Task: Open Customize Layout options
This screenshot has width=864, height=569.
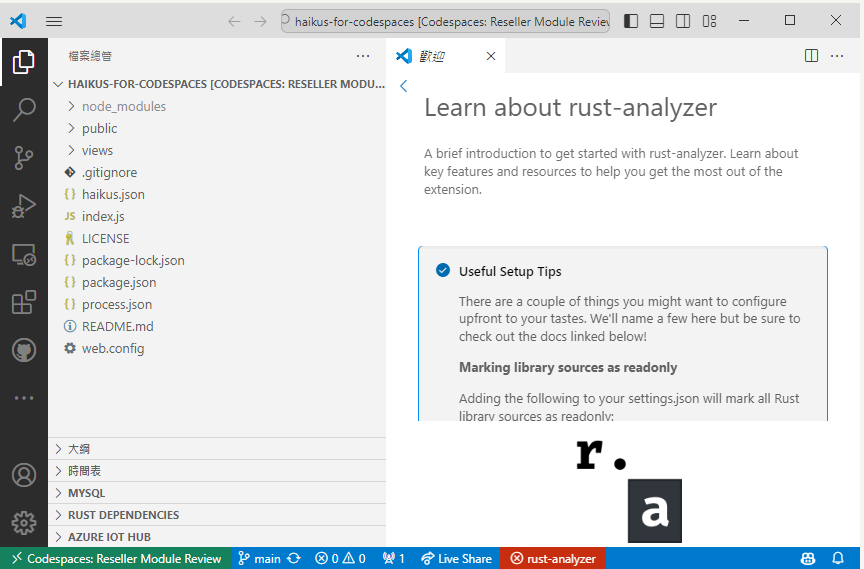Action: click(x=709, y=21)
